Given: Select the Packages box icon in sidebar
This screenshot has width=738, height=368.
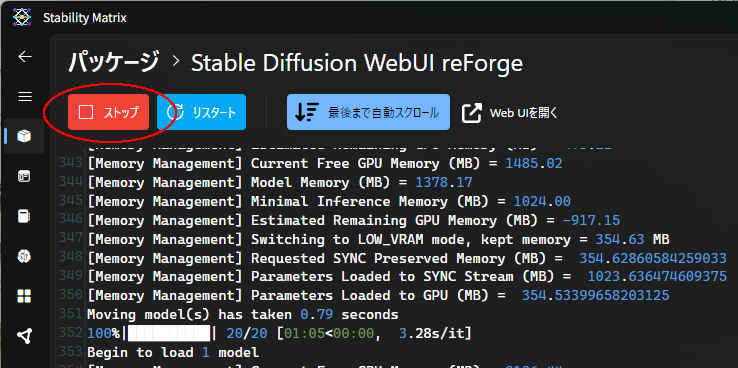Looking at the screenshot, I should coord(24,136).
